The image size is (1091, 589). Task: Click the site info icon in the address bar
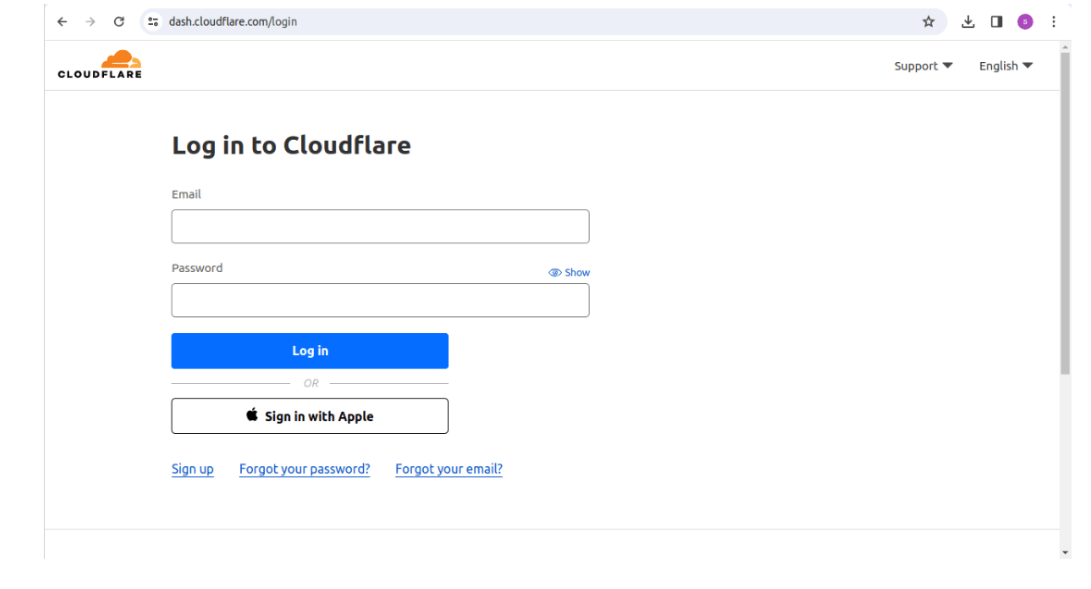click(152, 21)
